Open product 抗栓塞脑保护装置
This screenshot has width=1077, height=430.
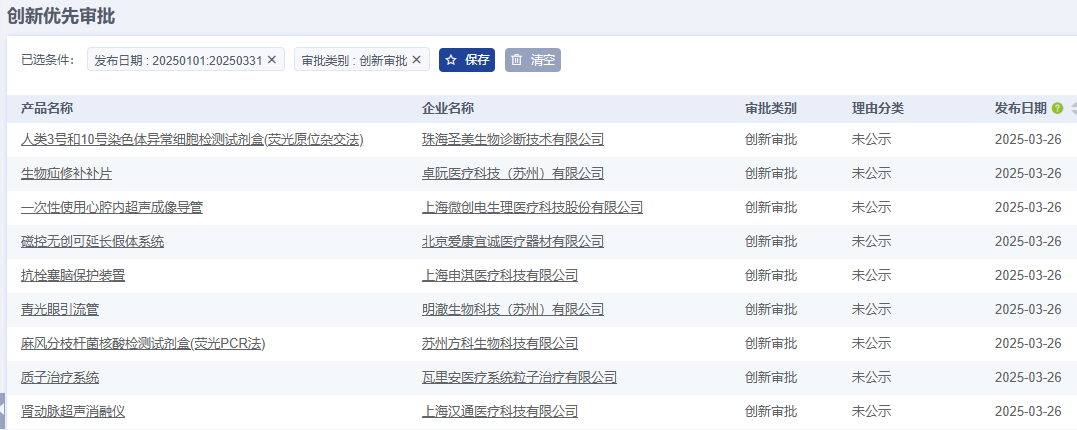coord(73,275)
